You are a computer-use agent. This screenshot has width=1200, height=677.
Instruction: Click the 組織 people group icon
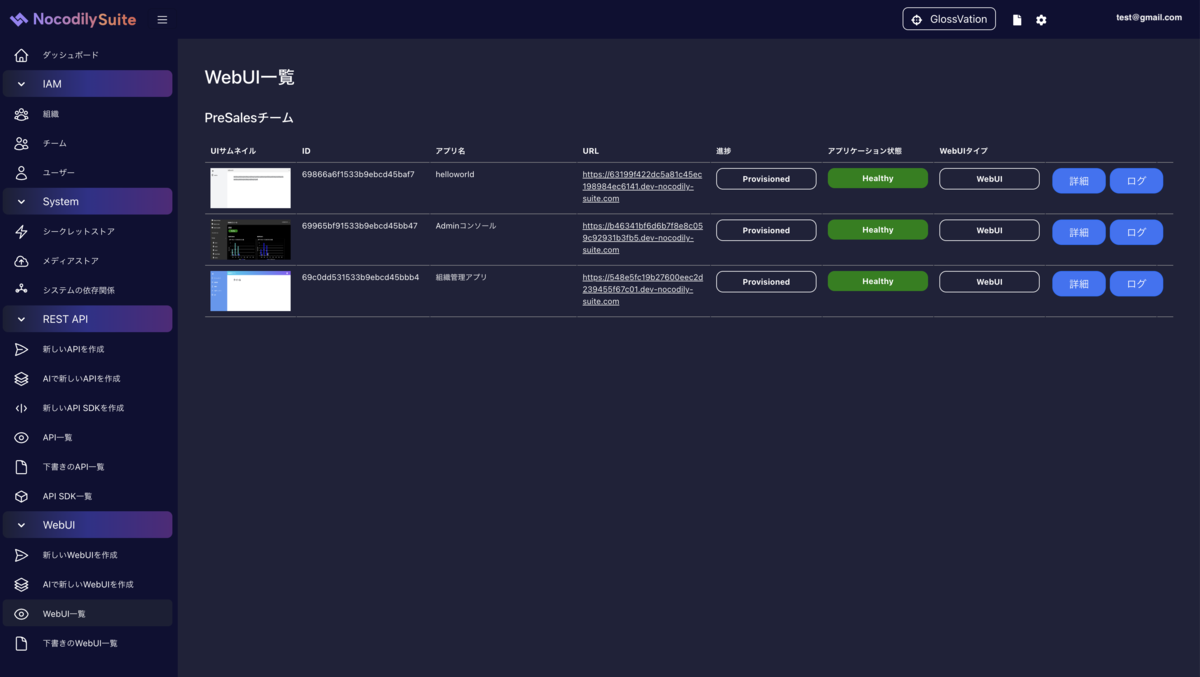tap(21, 114)
